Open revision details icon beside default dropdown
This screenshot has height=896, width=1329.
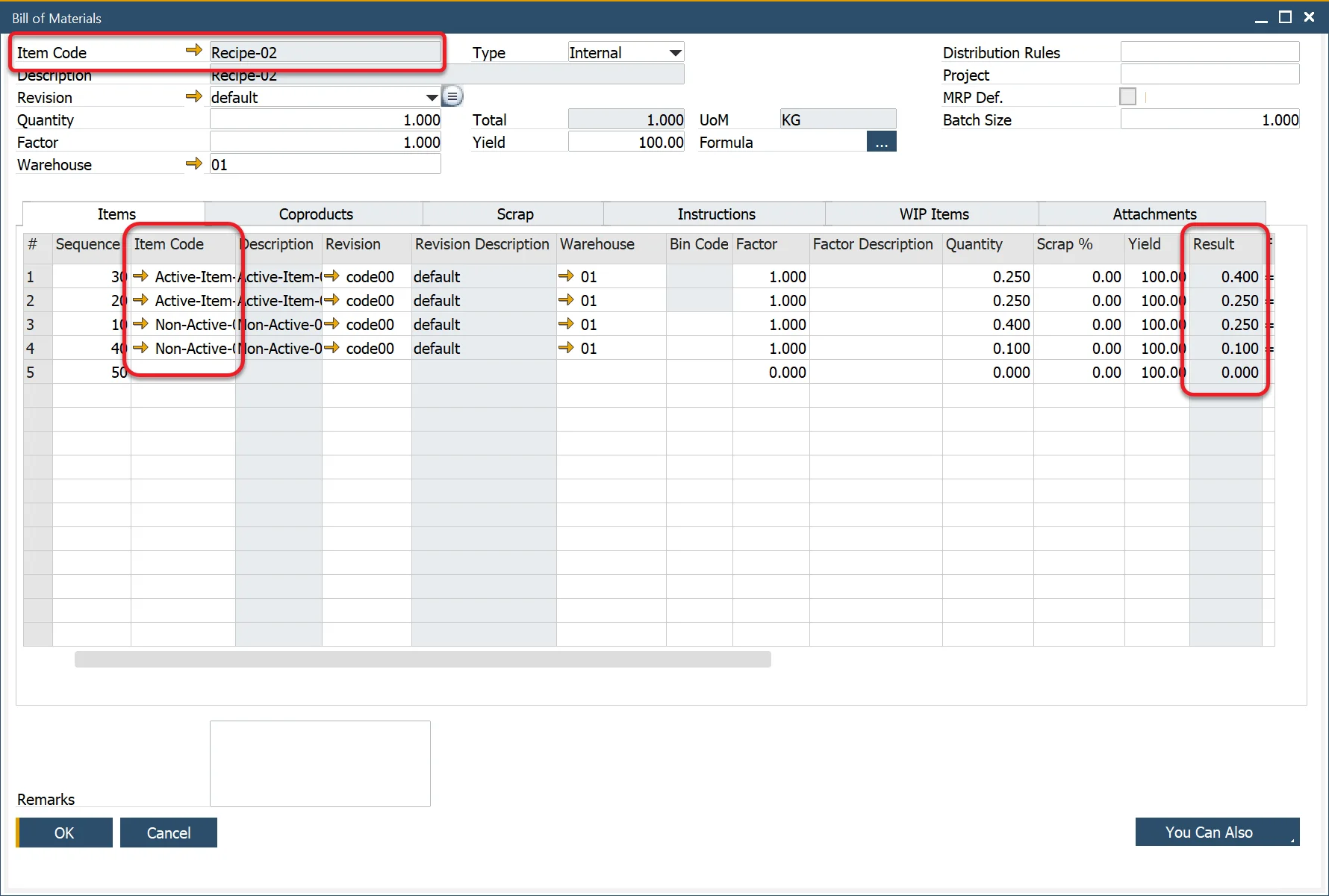point(452,96)
